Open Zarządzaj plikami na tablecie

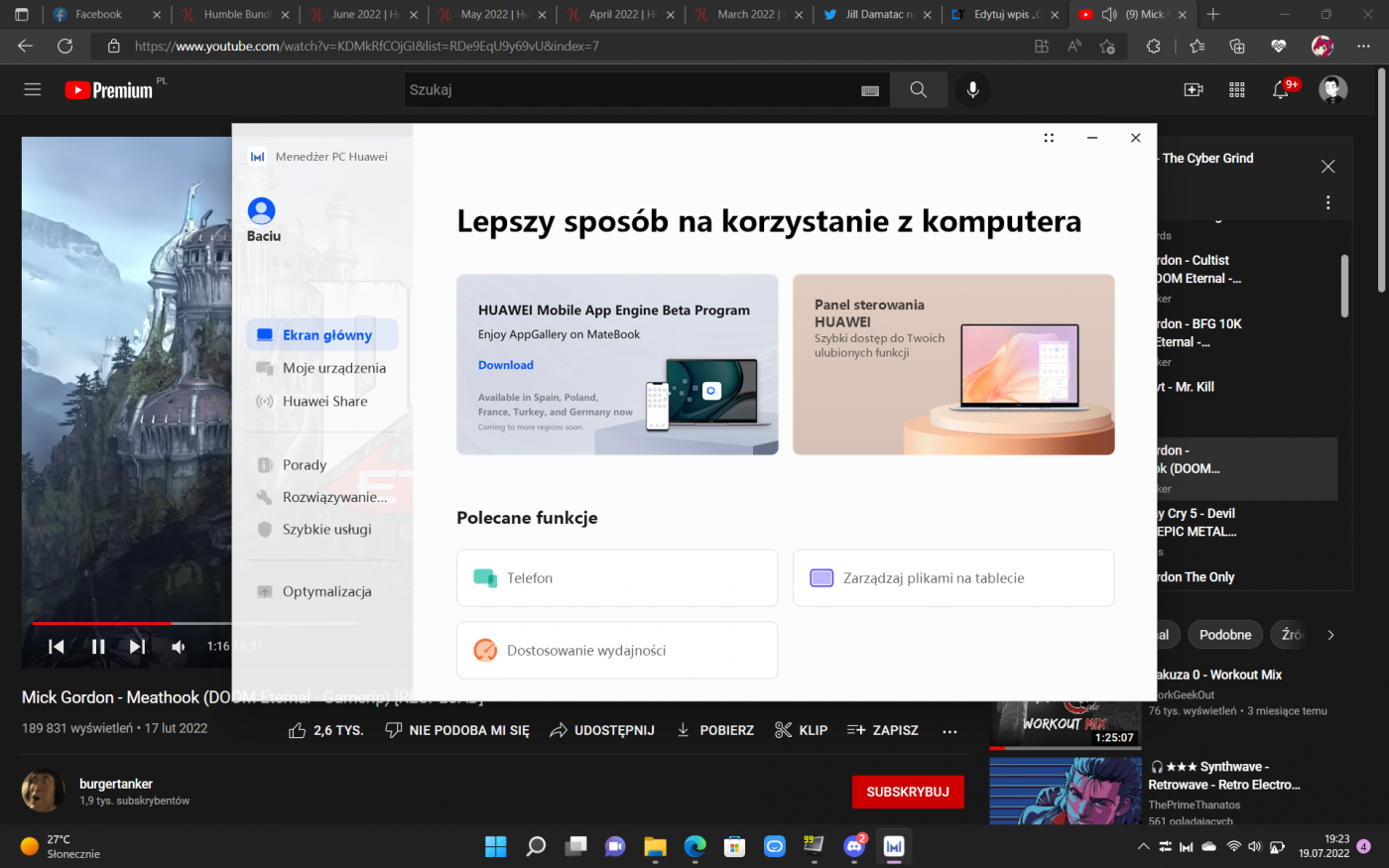tap(953, 577)
